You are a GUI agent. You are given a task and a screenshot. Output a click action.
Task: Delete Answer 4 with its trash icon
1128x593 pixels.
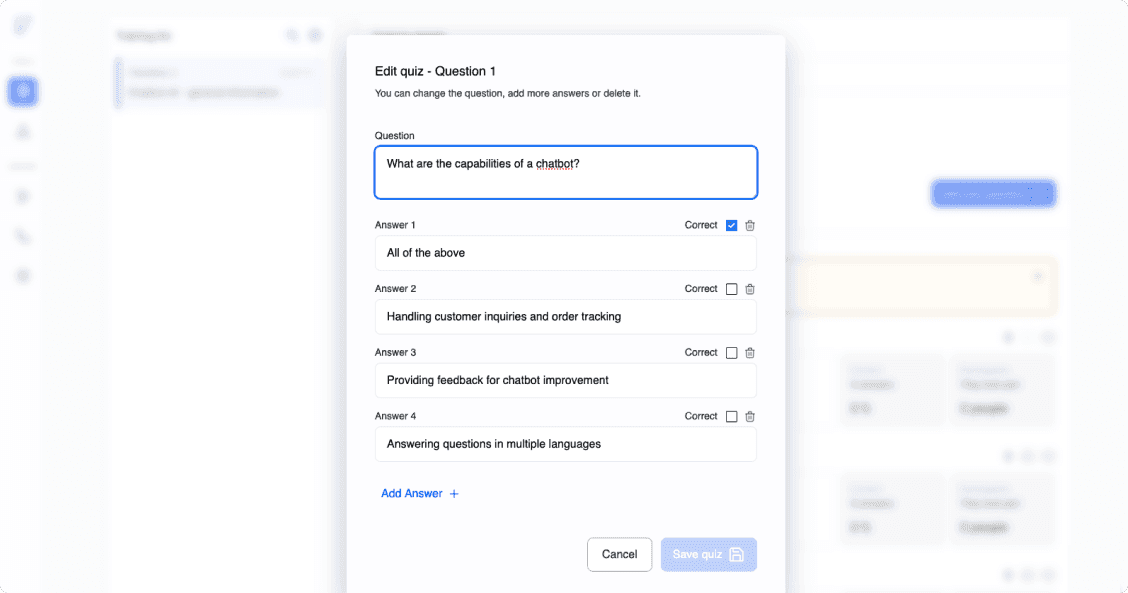pos(750,417)
